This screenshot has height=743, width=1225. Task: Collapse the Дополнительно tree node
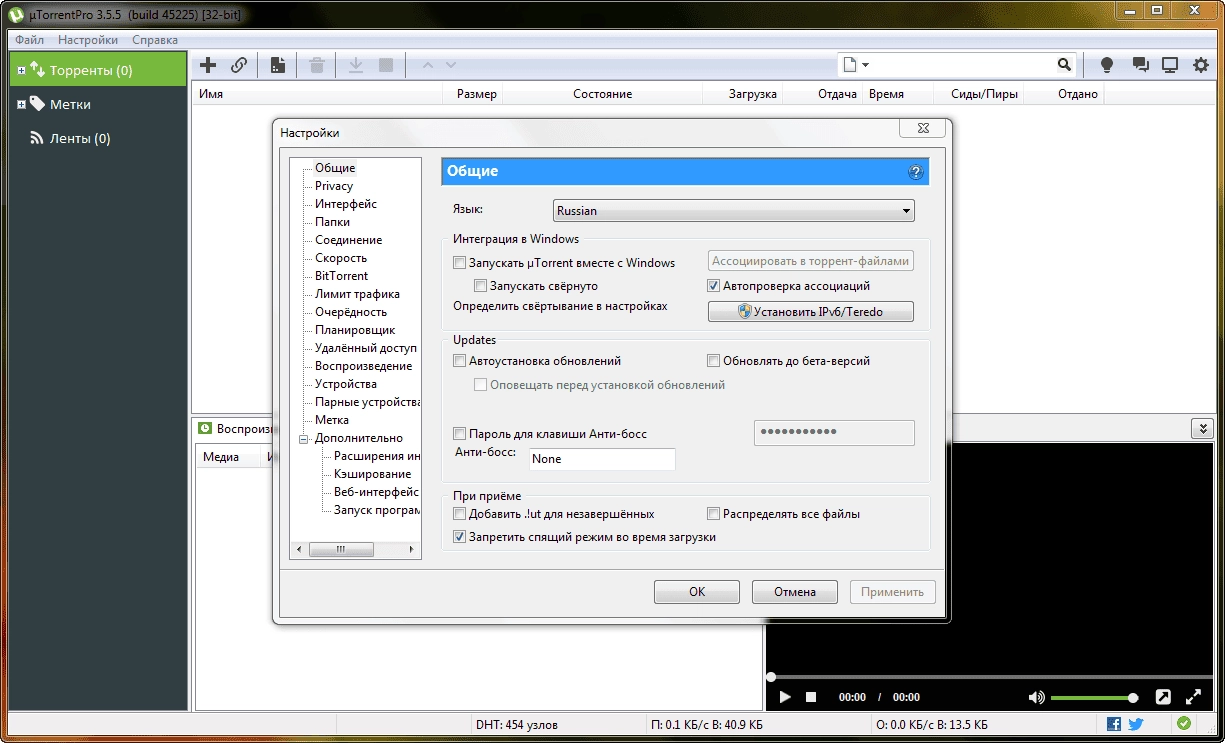pos(304,438)
